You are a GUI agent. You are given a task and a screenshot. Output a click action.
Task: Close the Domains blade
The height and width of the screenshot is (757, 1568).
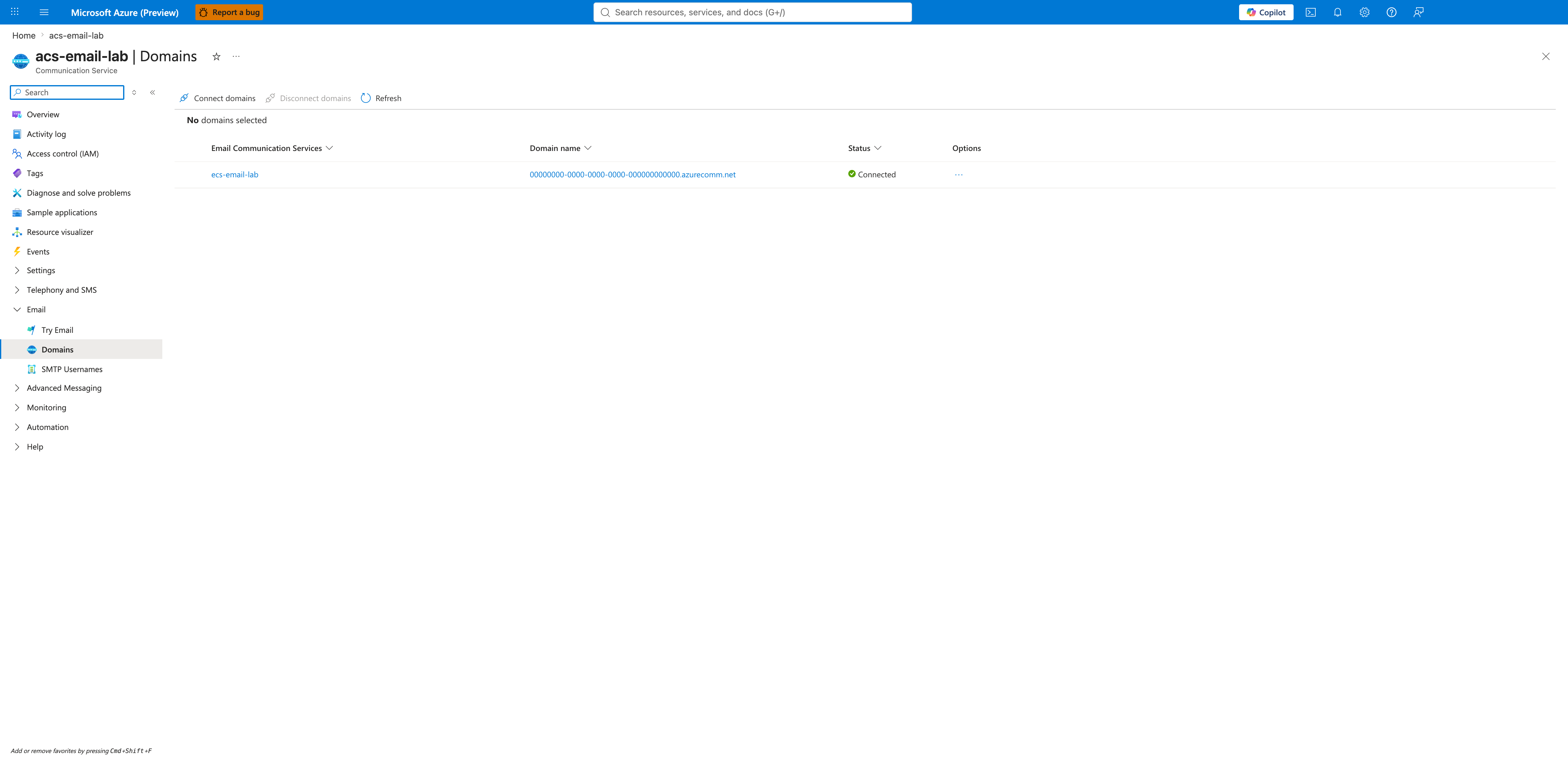(x=1545, y=57)
